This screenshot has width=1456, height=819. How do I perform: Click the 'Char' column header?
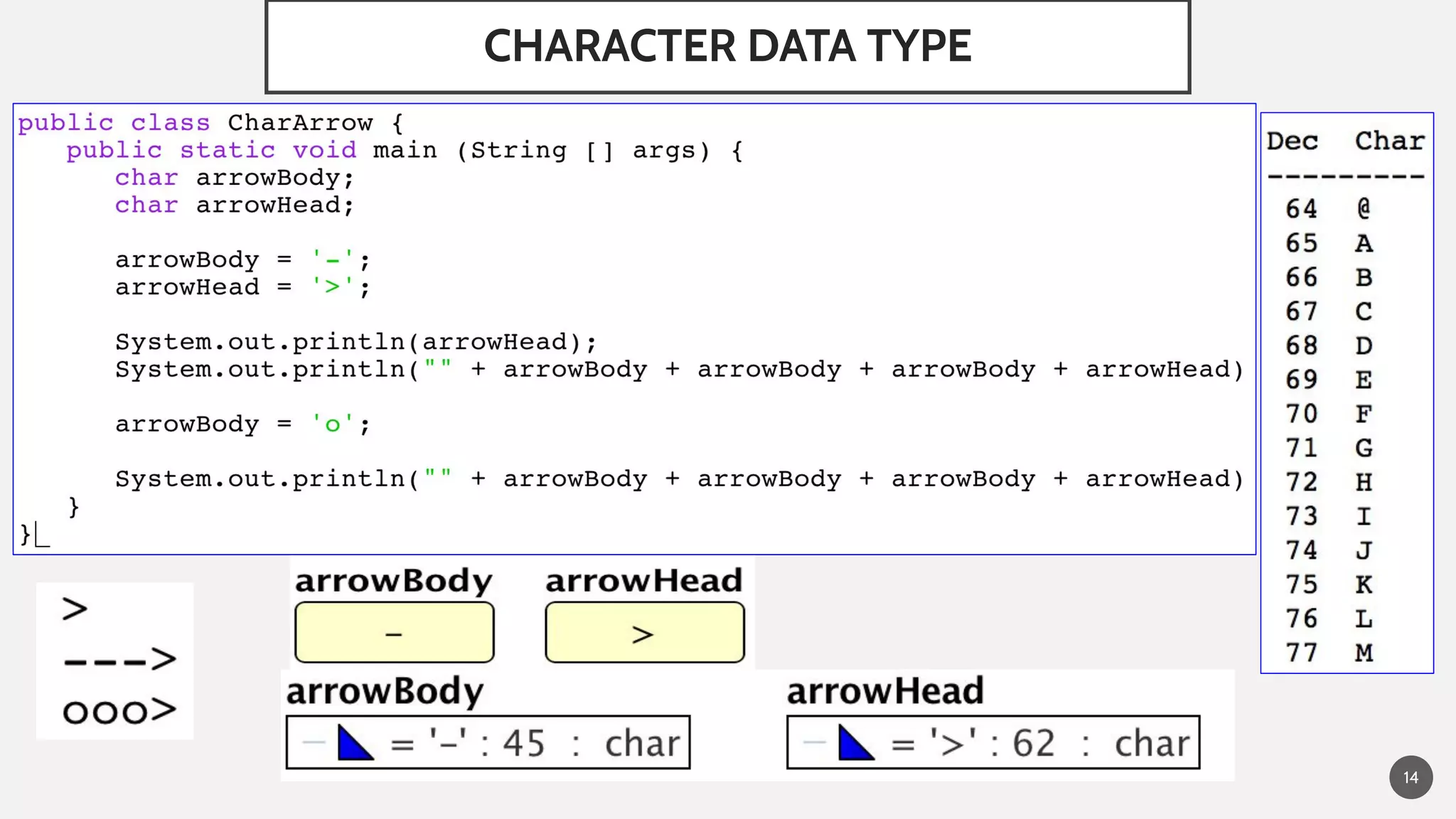(1390, 141)
